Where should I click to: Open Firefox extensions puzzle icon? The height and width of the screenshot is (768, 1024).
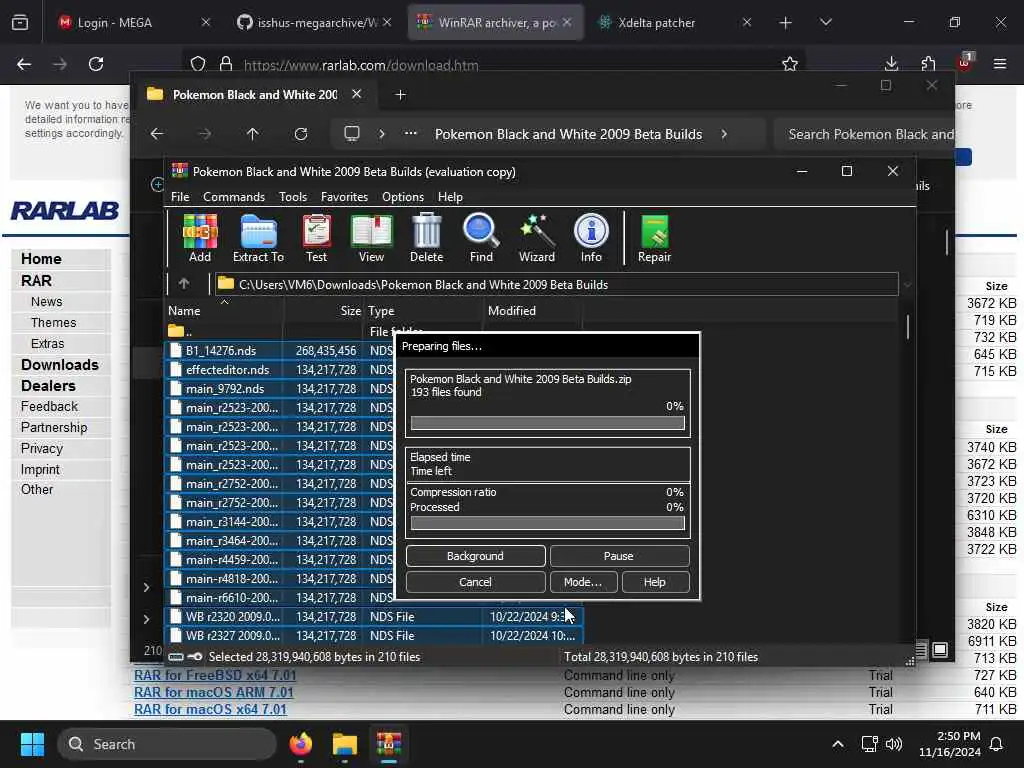point(928,64)
